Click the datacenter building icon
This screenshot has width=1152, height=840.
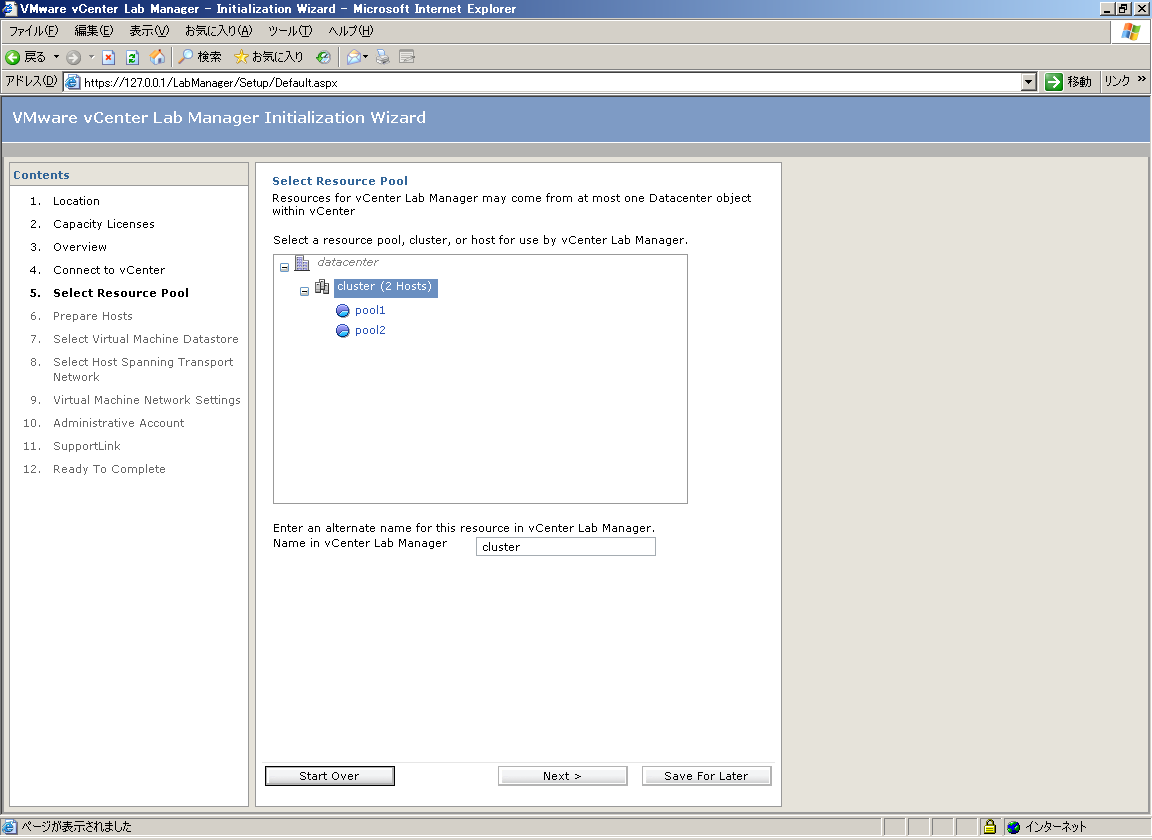[302, 262]
